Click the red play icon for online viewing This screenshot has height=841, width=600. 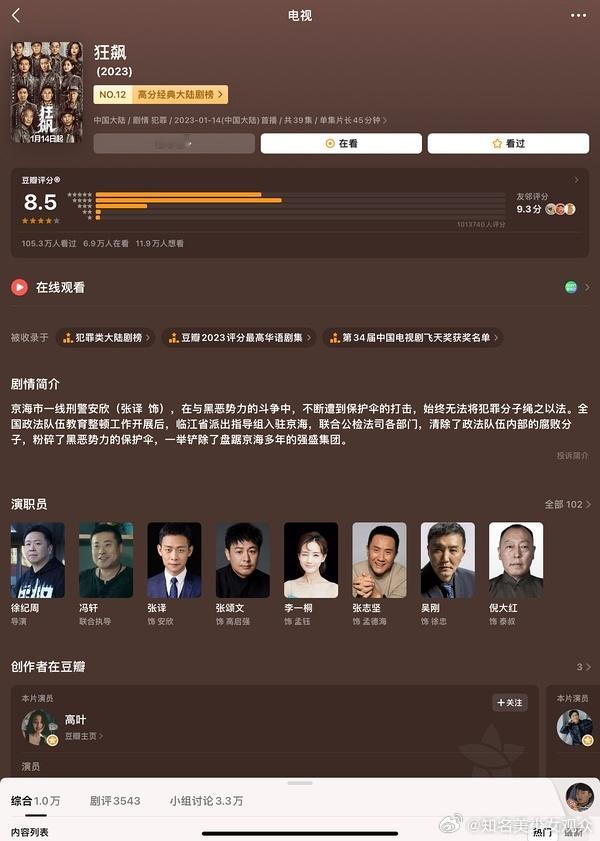click(19, 287)
